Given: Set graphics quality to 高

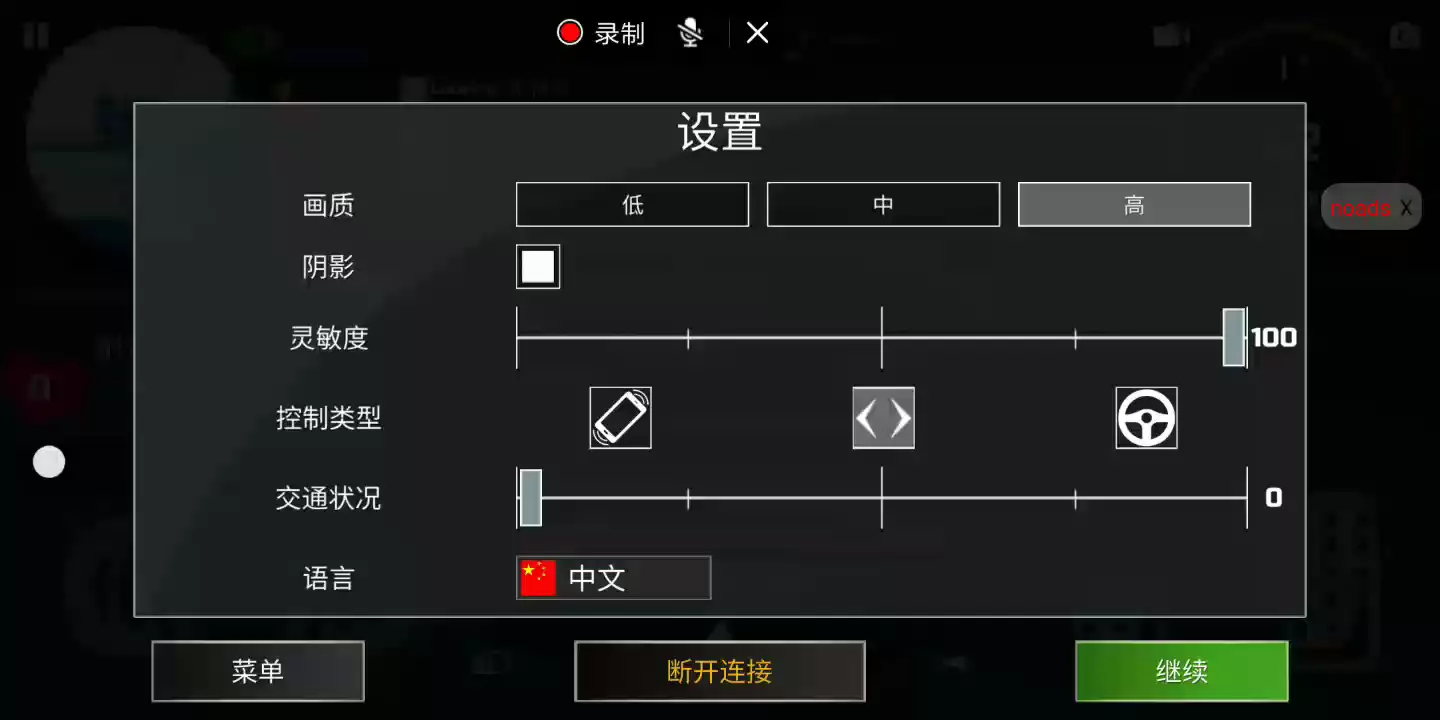Looking at the screenshot, I should (1134, 205).
